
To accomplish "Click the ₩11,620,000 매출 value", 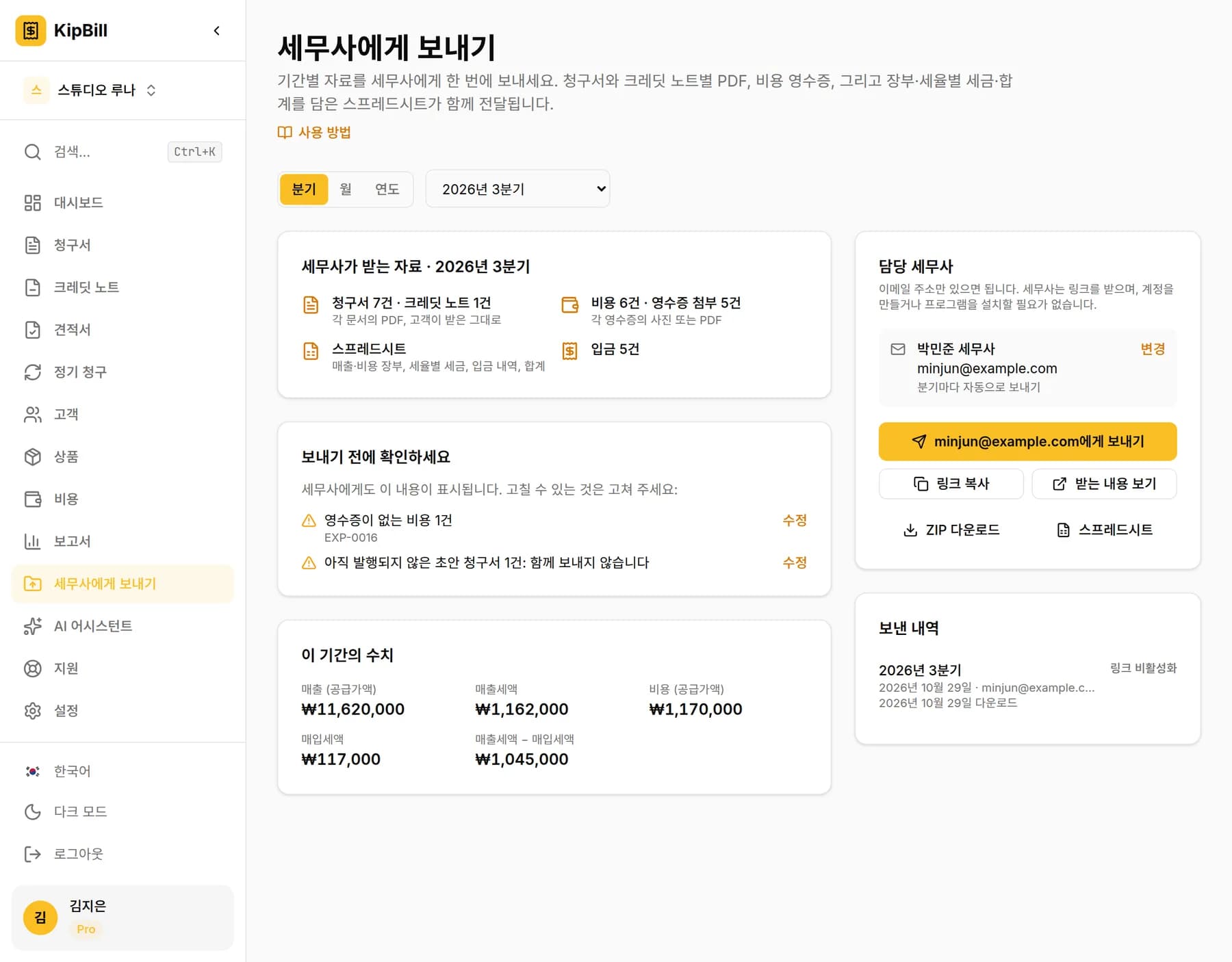I will point(352,709).
